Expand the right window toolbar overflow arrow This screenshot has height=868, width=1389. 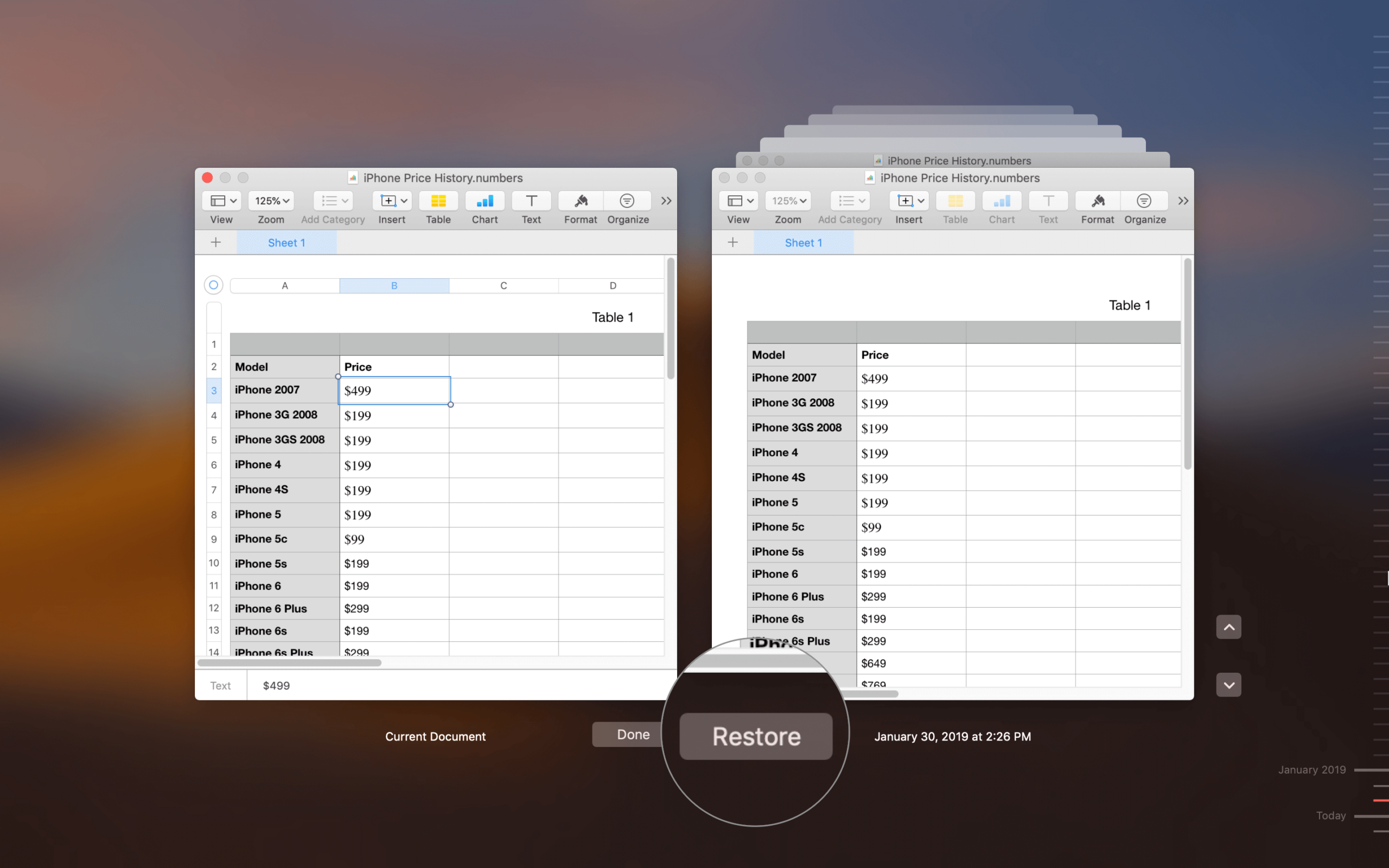point(1183,200)
